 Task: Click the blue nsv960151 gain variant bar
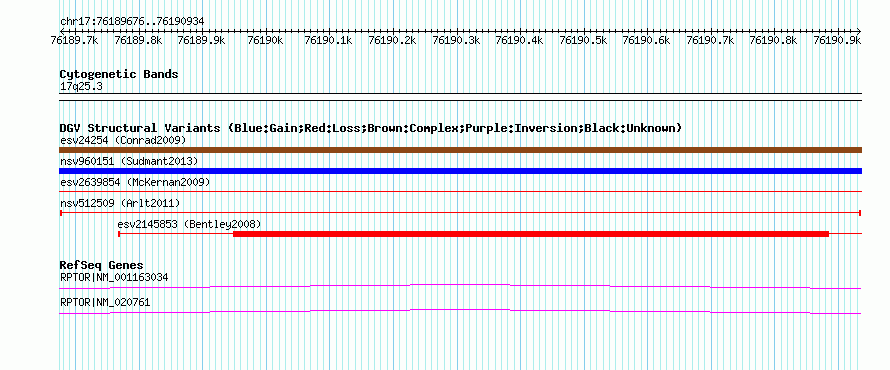tap(460, 171)
